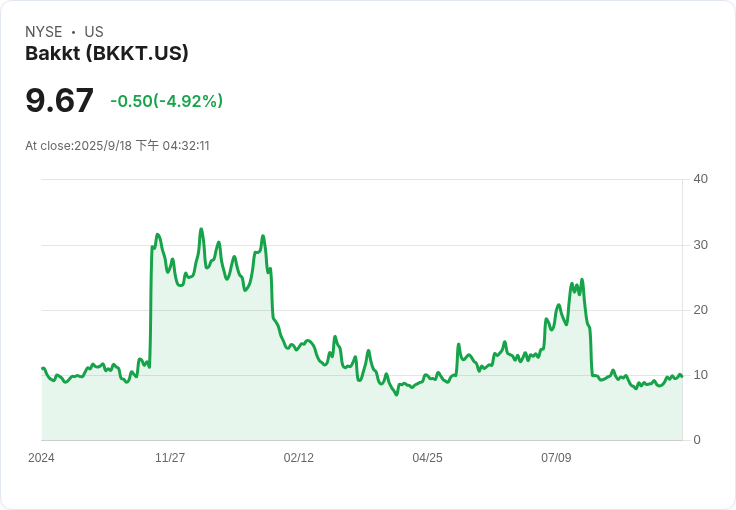
Task: Select the 2024 date axis label
Action: [42, 458]
